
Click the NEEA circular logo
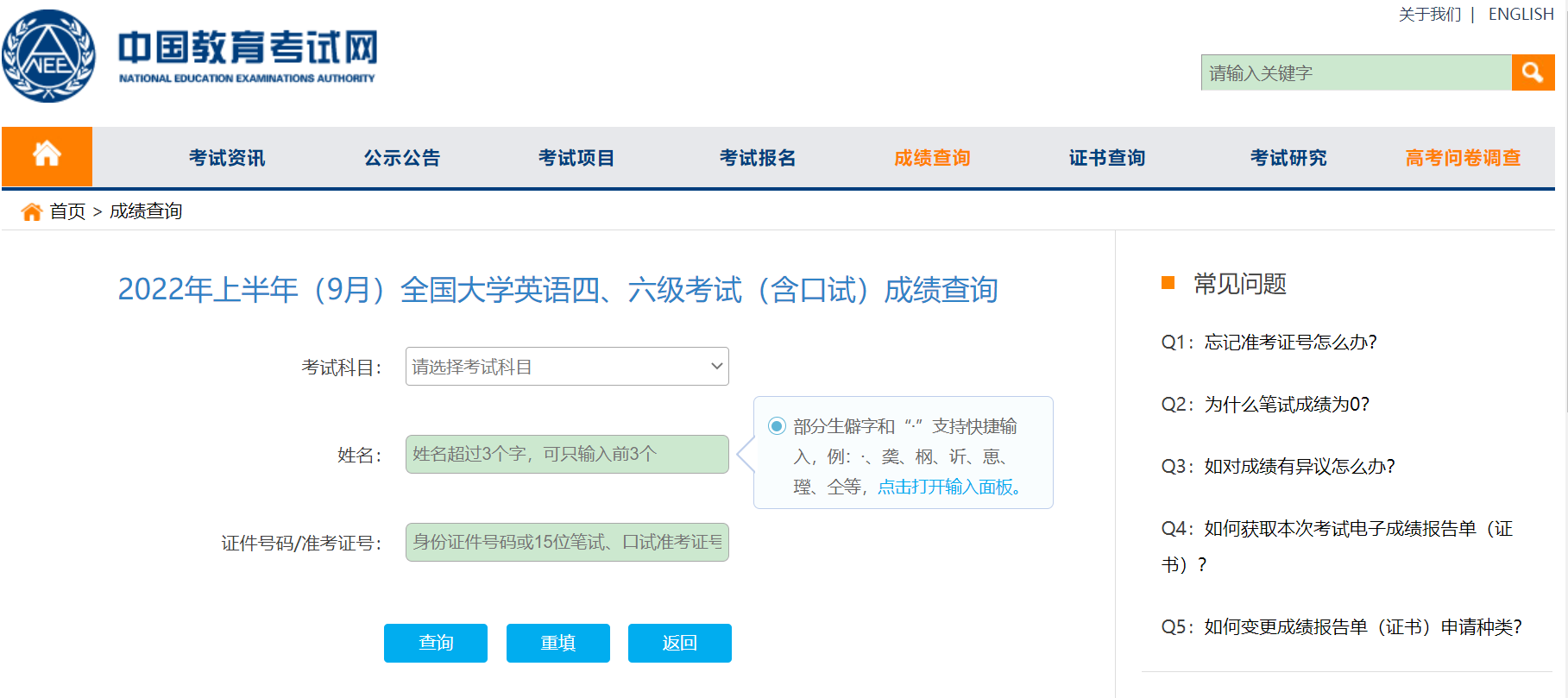(49, 56)
